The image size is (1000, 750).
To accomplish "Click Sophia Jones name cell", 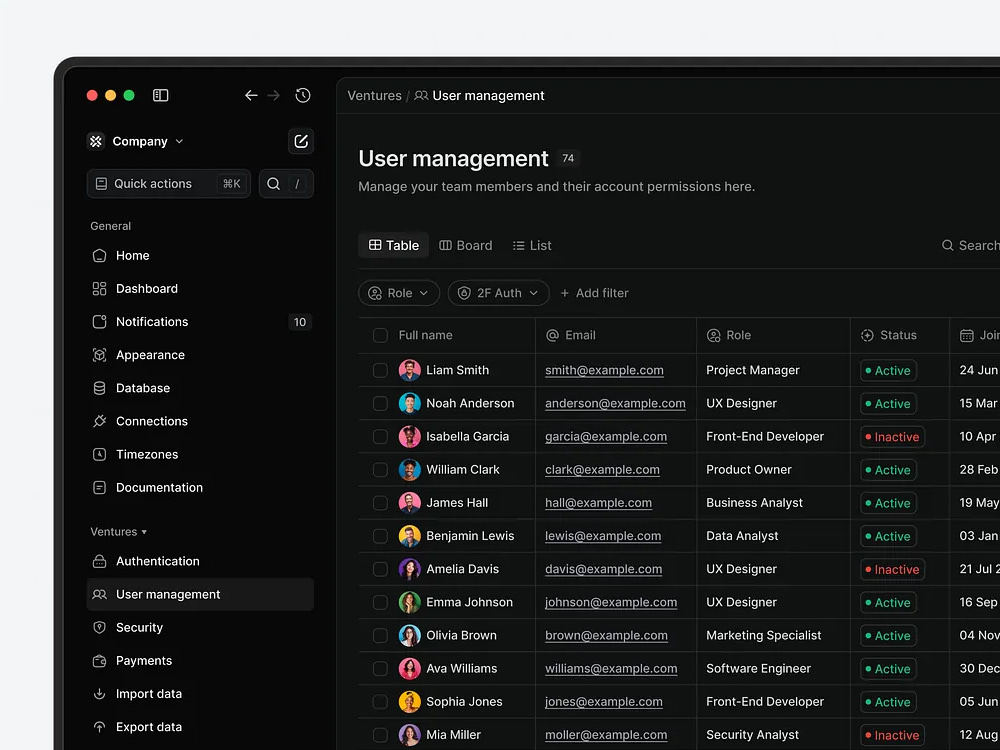I will pyautogui.click(x=464, y=702).
